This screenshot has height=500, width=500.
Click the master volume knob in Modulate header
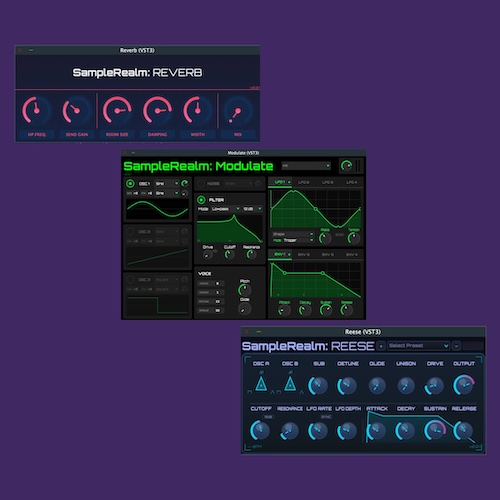click(x=347, y=166)
